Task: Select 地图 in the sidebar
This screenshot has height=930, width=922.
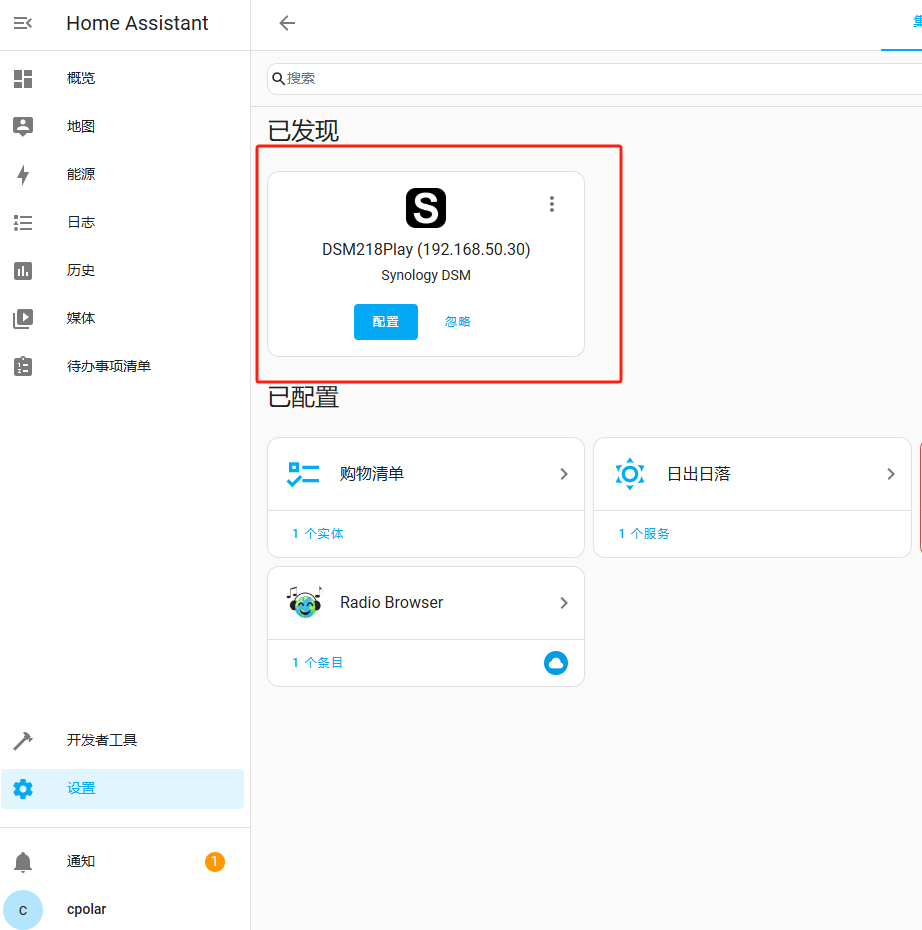Action: [x=122, y=126]
